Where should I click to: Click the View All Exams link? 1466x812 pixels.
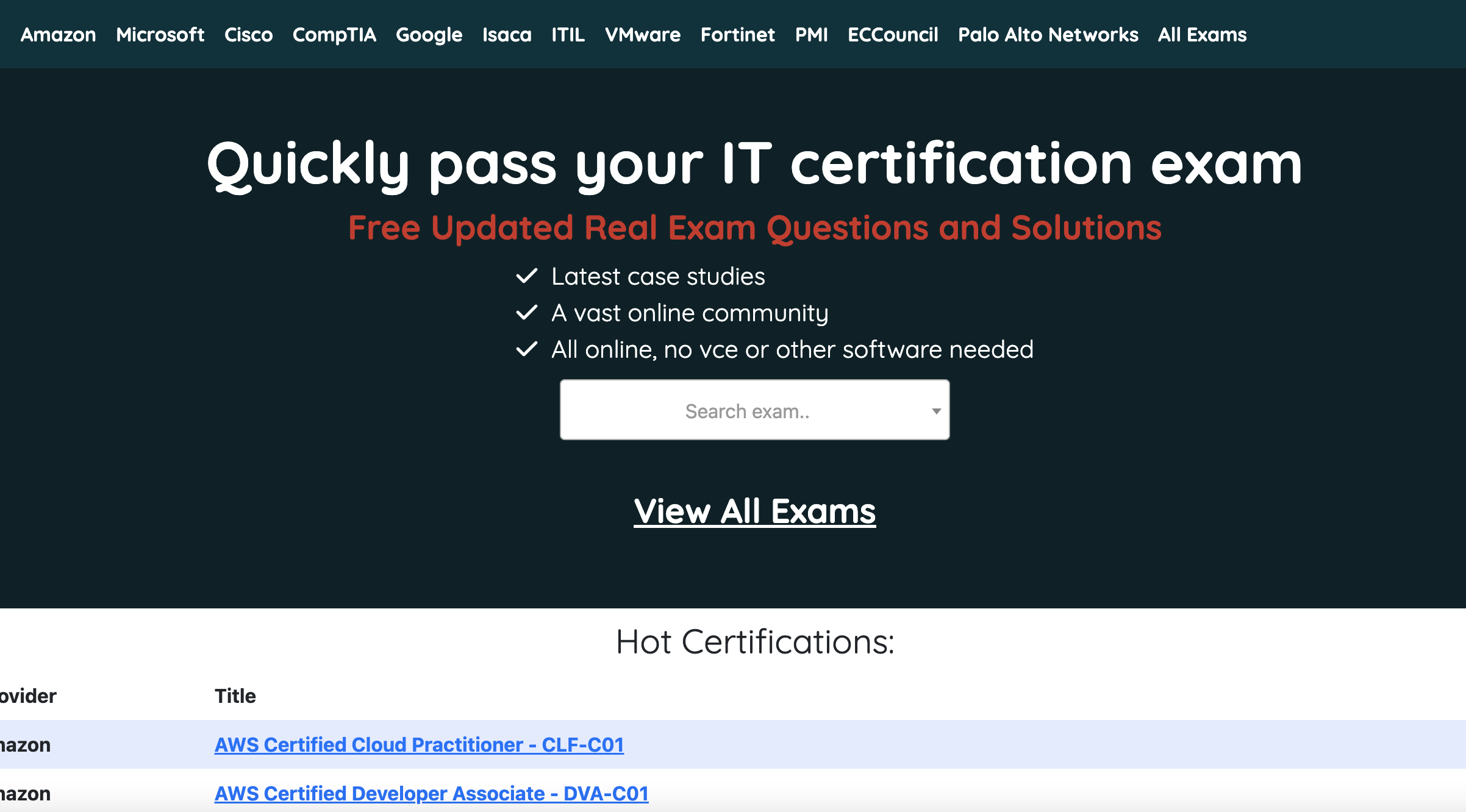(755, 511)
